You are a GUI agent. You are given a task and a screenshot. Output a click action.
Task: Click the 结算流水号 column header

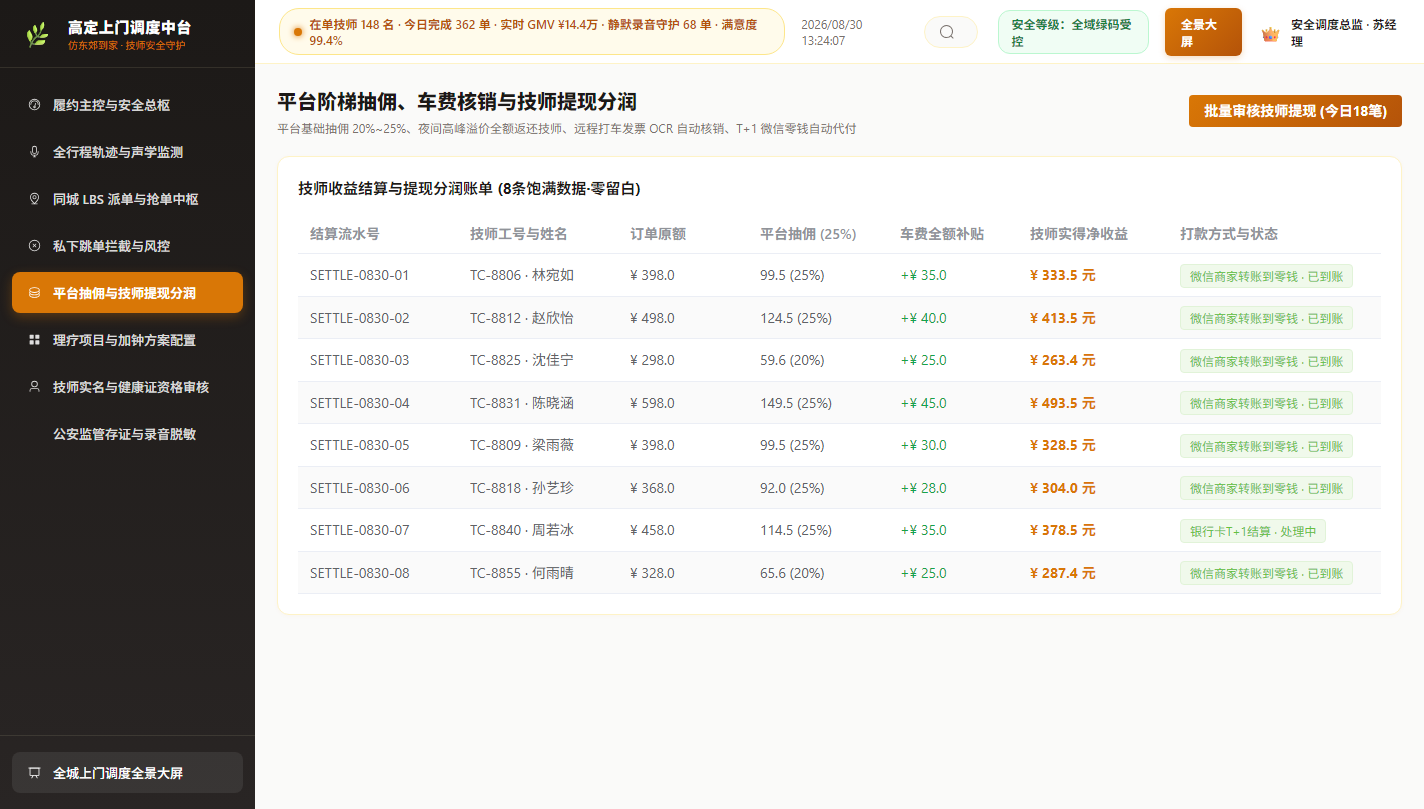[x=344, y=234]
